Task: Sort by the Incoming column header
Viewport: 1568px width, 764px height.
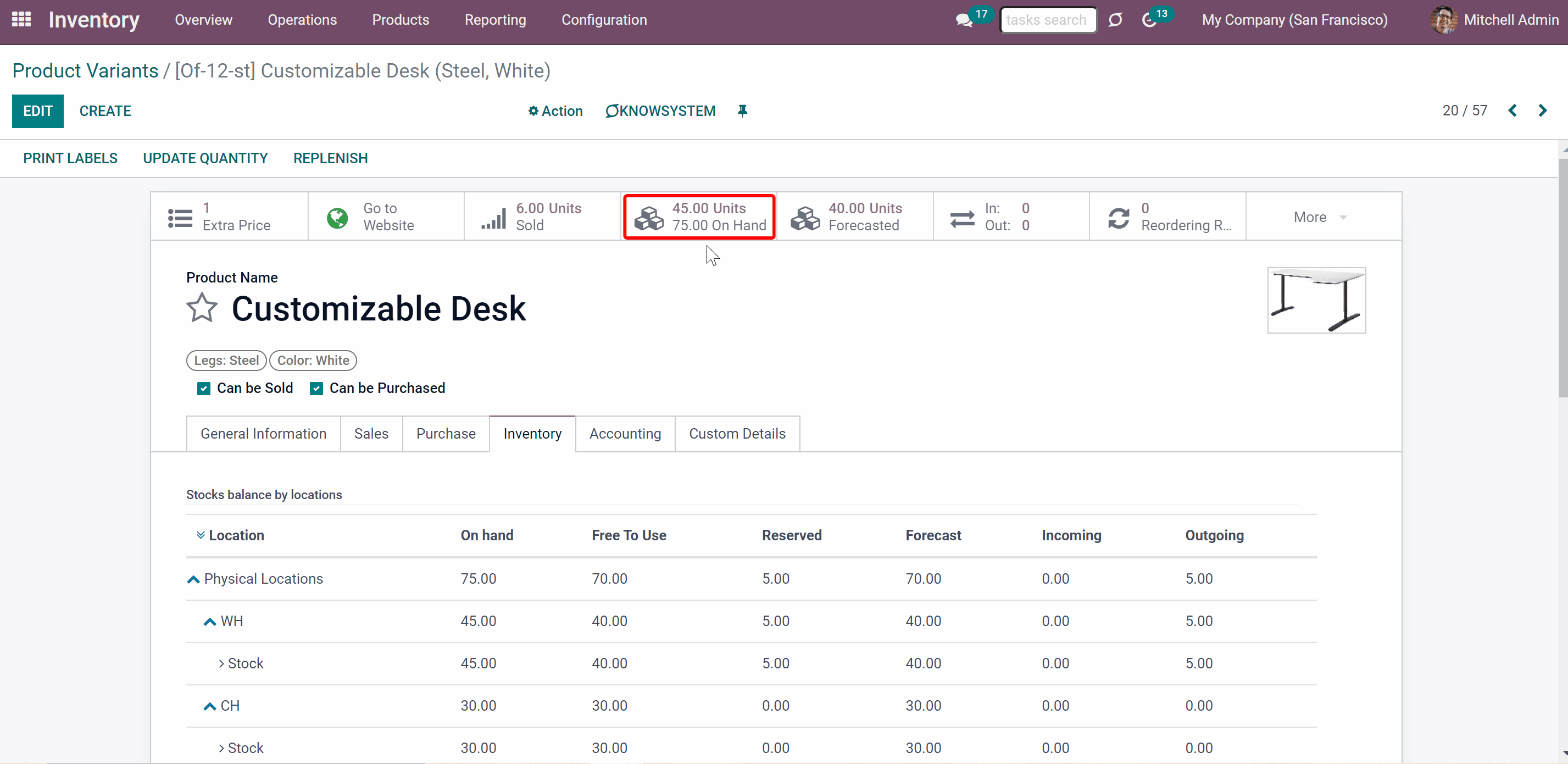Action: click(1071, 535)
